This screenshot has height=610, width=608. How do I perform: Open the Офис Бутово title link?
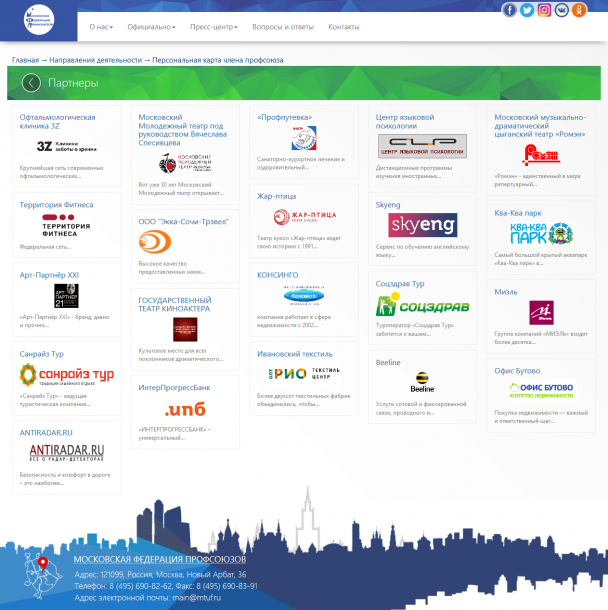click(517, 371)
